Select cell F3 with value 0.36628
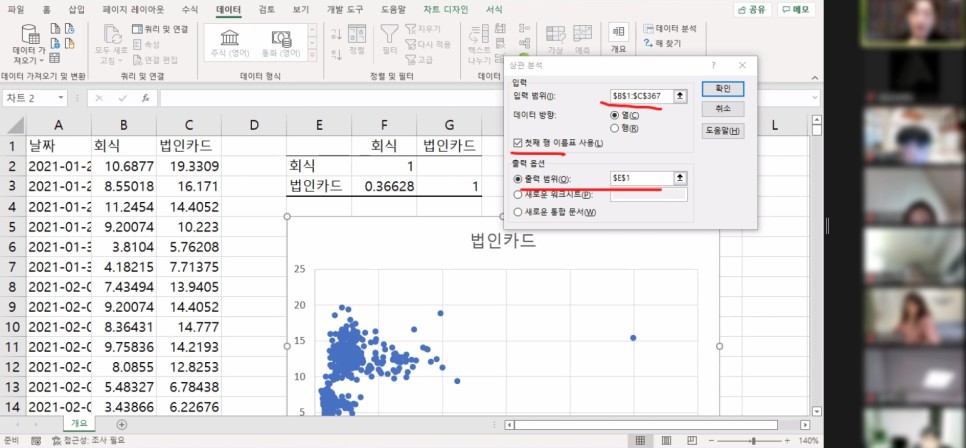 pos(384,186)
